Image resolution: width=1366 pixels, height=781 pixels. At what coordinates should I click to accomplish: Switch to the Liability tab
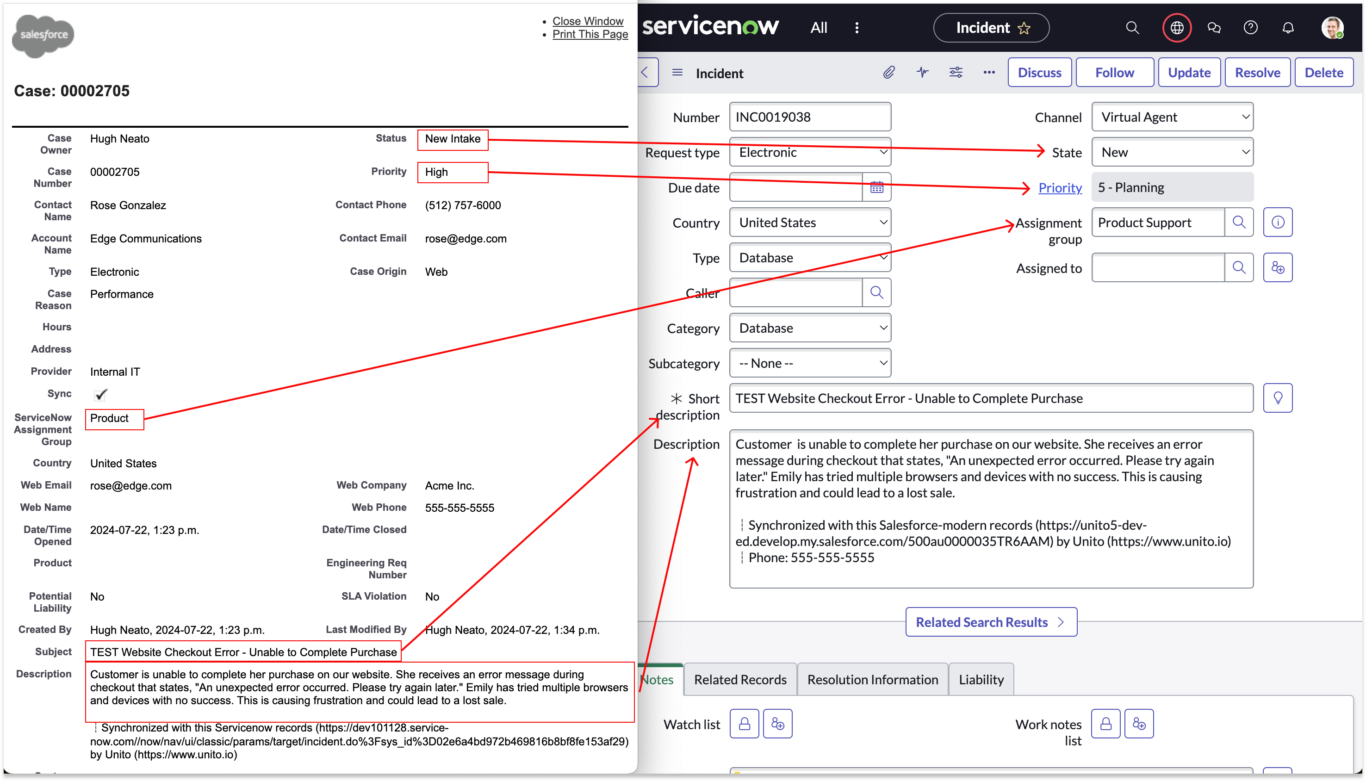point(981,679)
